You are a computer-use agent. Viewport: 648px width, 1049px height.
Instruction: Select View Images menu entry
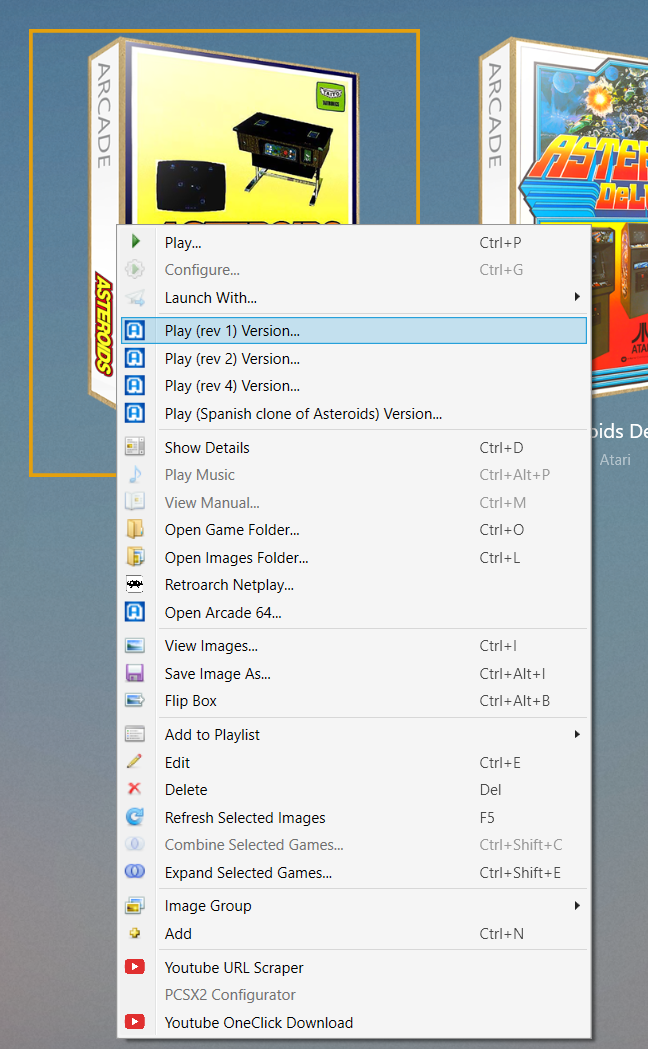[354, 646]
